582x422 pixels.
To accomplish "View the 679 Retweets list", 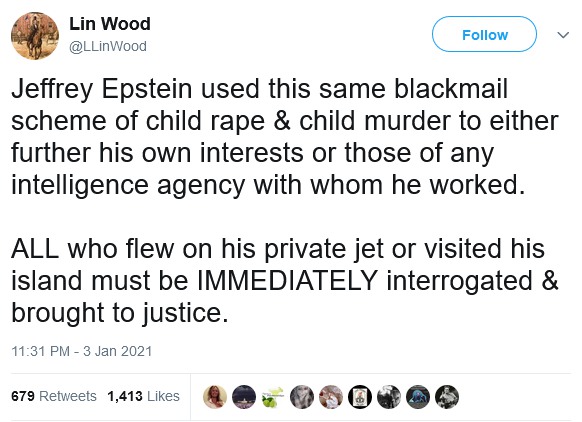I will [54, 396].
